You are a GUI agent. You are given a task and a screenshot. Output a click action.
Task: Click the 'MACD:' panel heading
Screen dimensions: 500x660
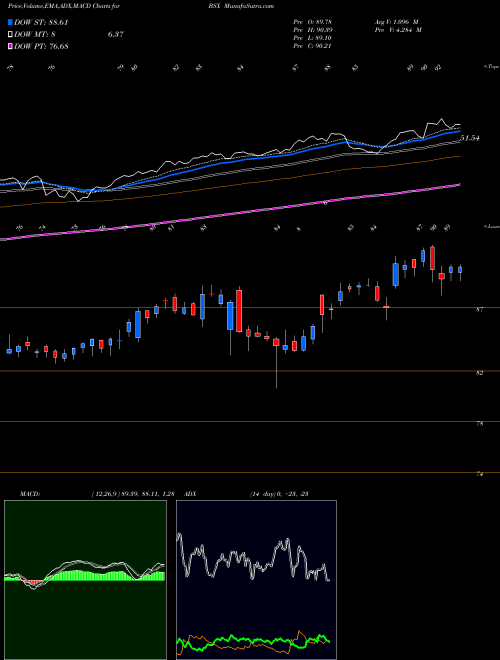[30, 494]
